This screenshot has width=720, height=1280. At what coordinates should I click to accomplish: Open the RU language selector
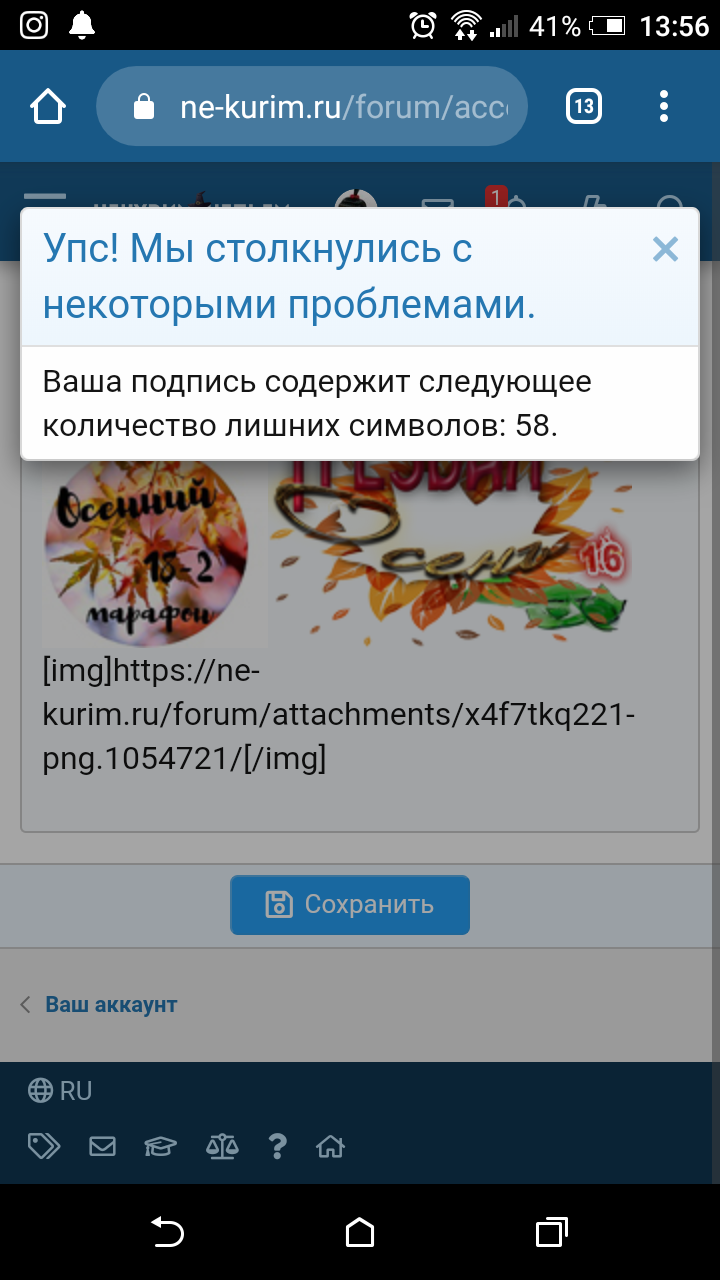60,1090
